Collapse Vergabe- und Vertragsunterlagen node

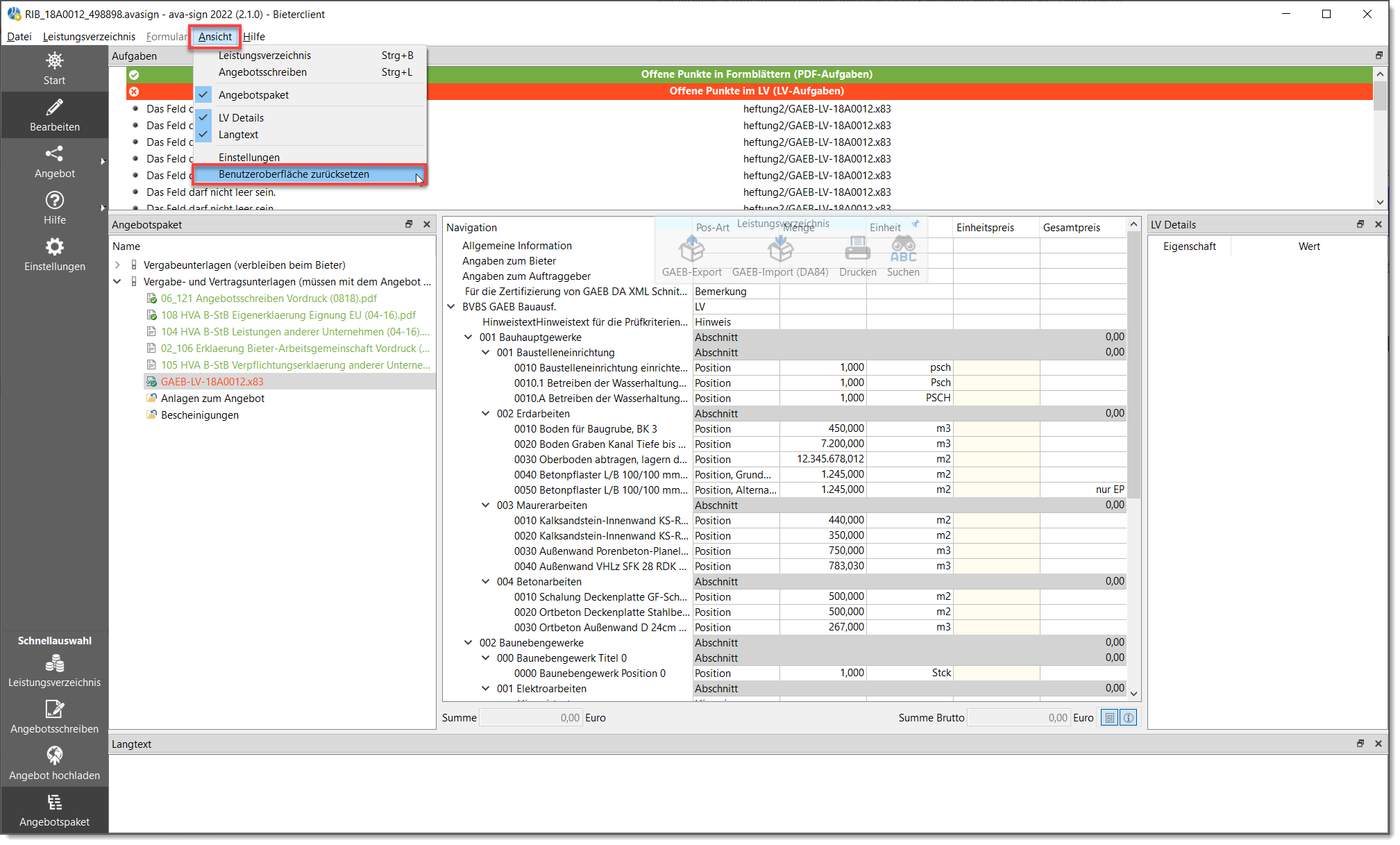coord(117,282)
